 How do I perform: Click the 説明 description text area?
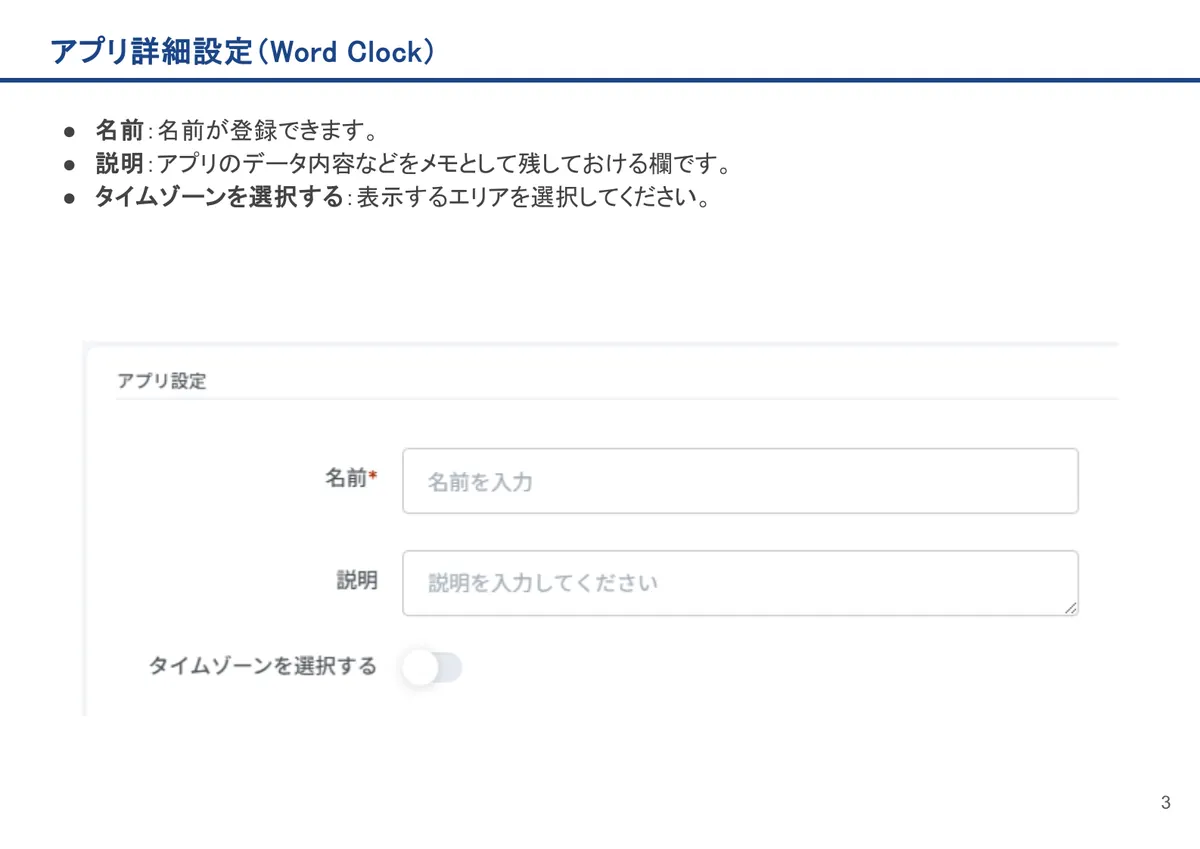[740, 583]
